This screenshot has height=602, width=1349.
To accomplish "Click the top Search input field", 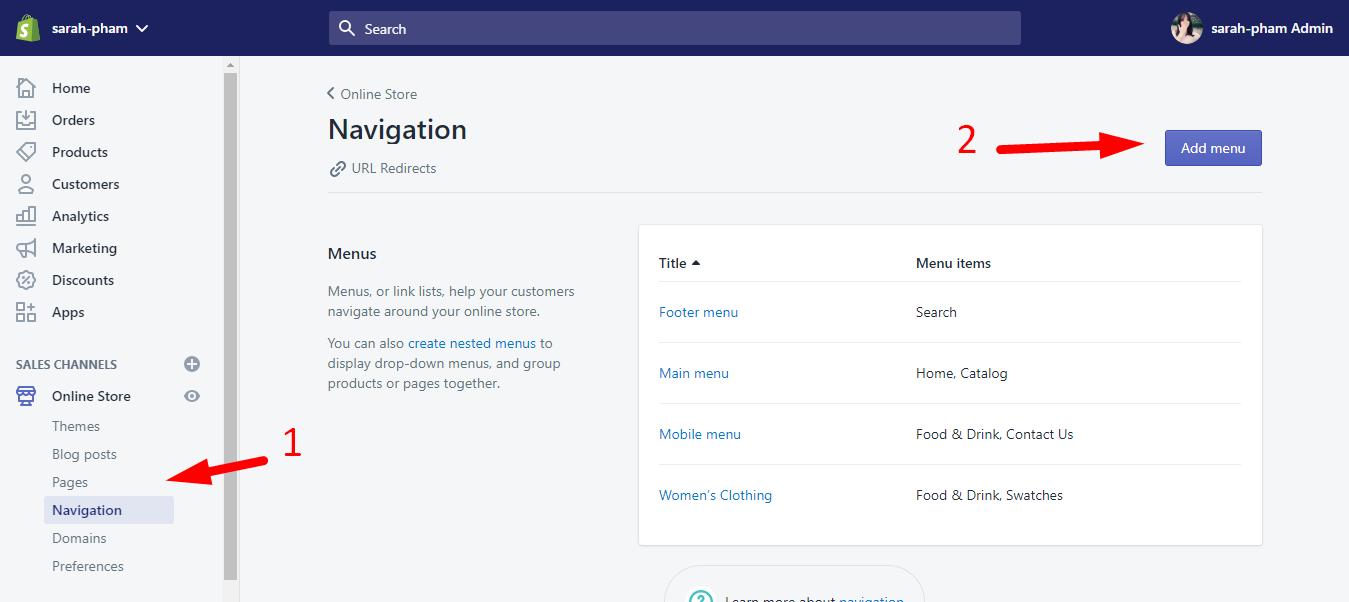I will coord(675,29).
